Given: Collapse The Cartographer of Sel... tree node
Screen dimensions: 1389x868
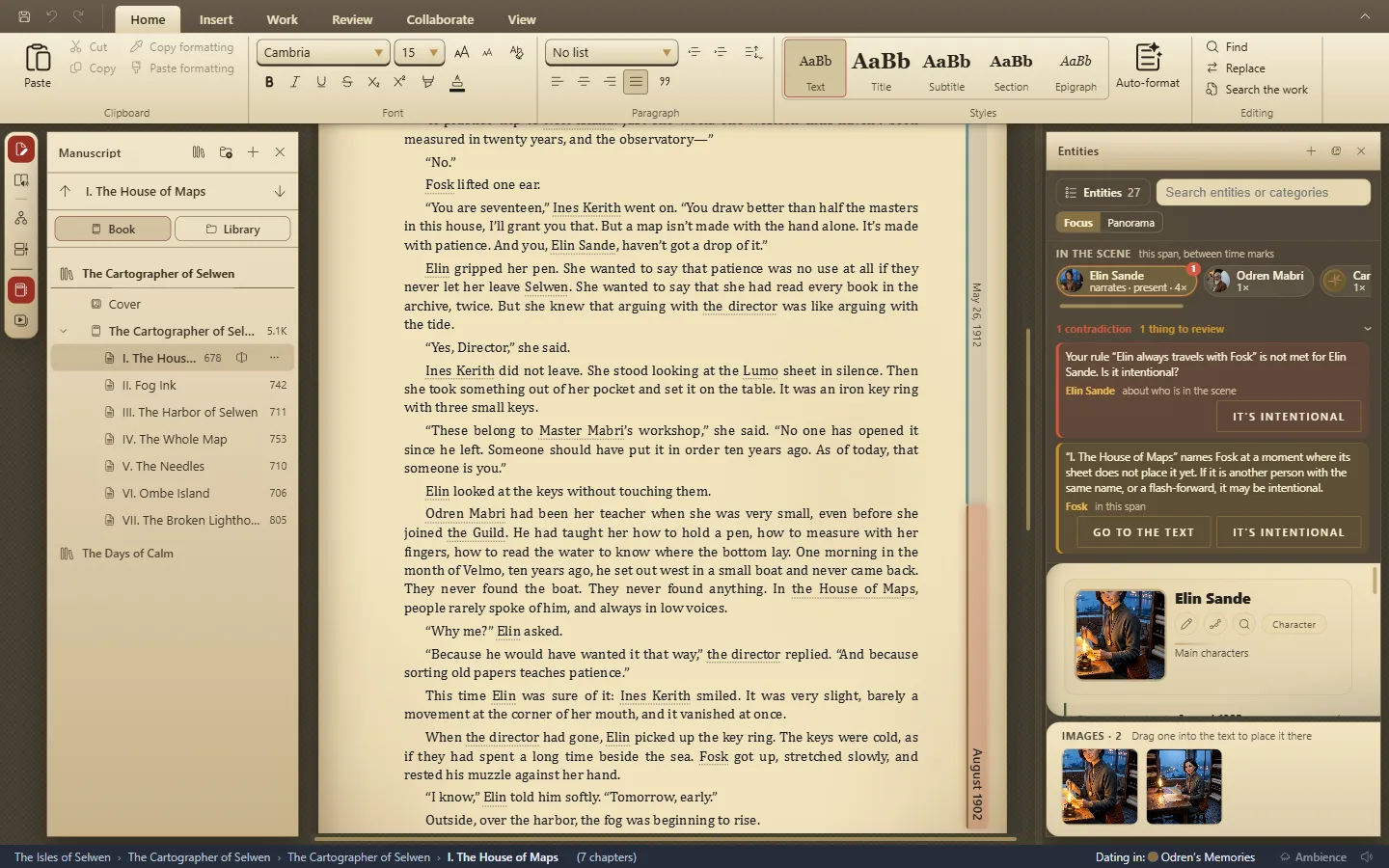Looking at the screenshot, I should pos(64,331).
